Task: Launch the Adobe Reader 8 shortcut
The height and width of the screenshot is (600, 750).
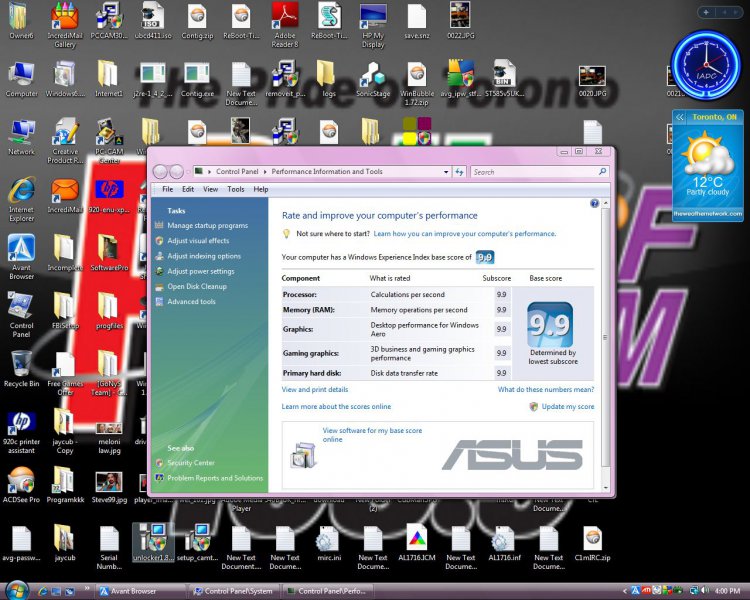Action: pos(285,25)
